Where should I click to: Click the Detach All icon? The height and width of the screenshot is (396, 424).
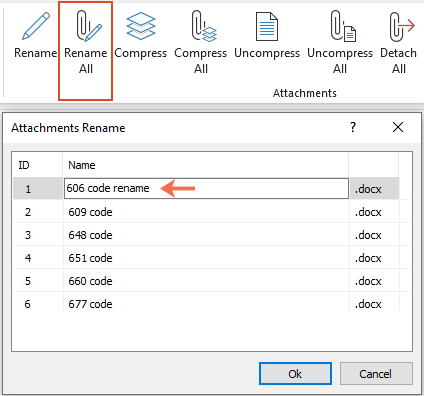402,26
